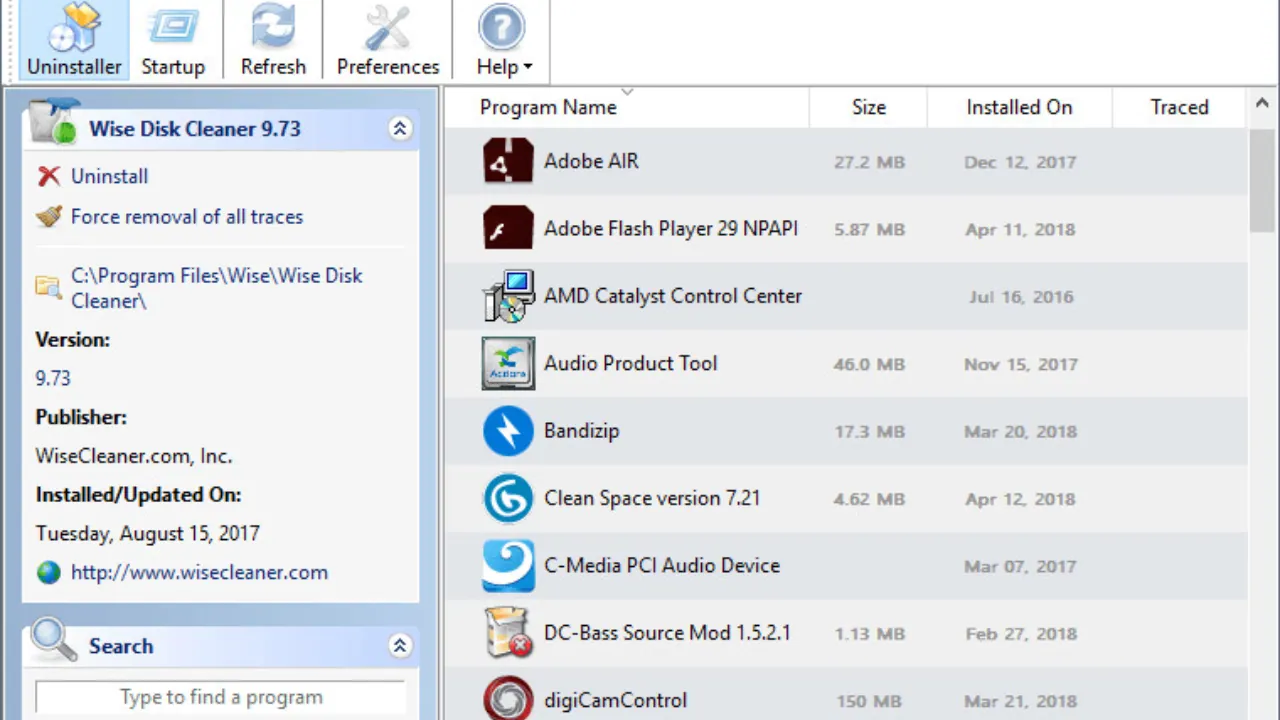Click the Mar 20, 2018 install date
Viewport: 1280px width, 720px height.
click(1020, 432)
